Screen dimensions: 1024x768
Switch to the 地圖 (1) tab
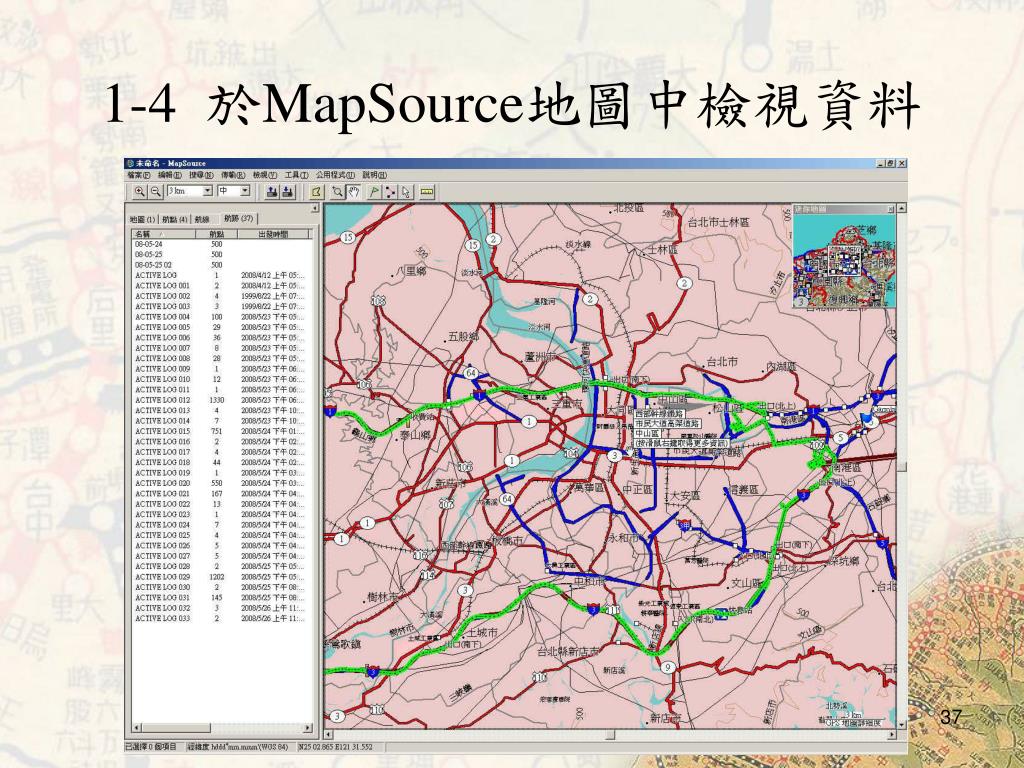click(x=142, y=219)
